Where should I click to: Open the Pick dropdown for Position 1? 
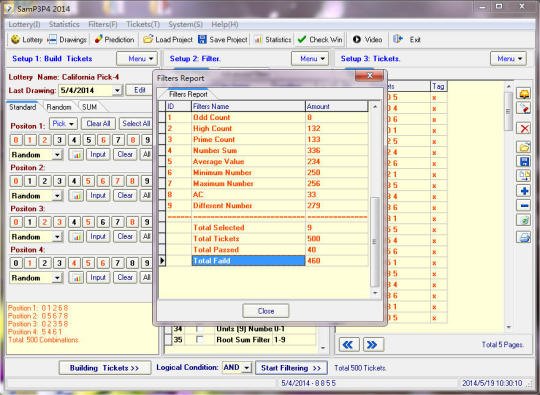[63, 124]
